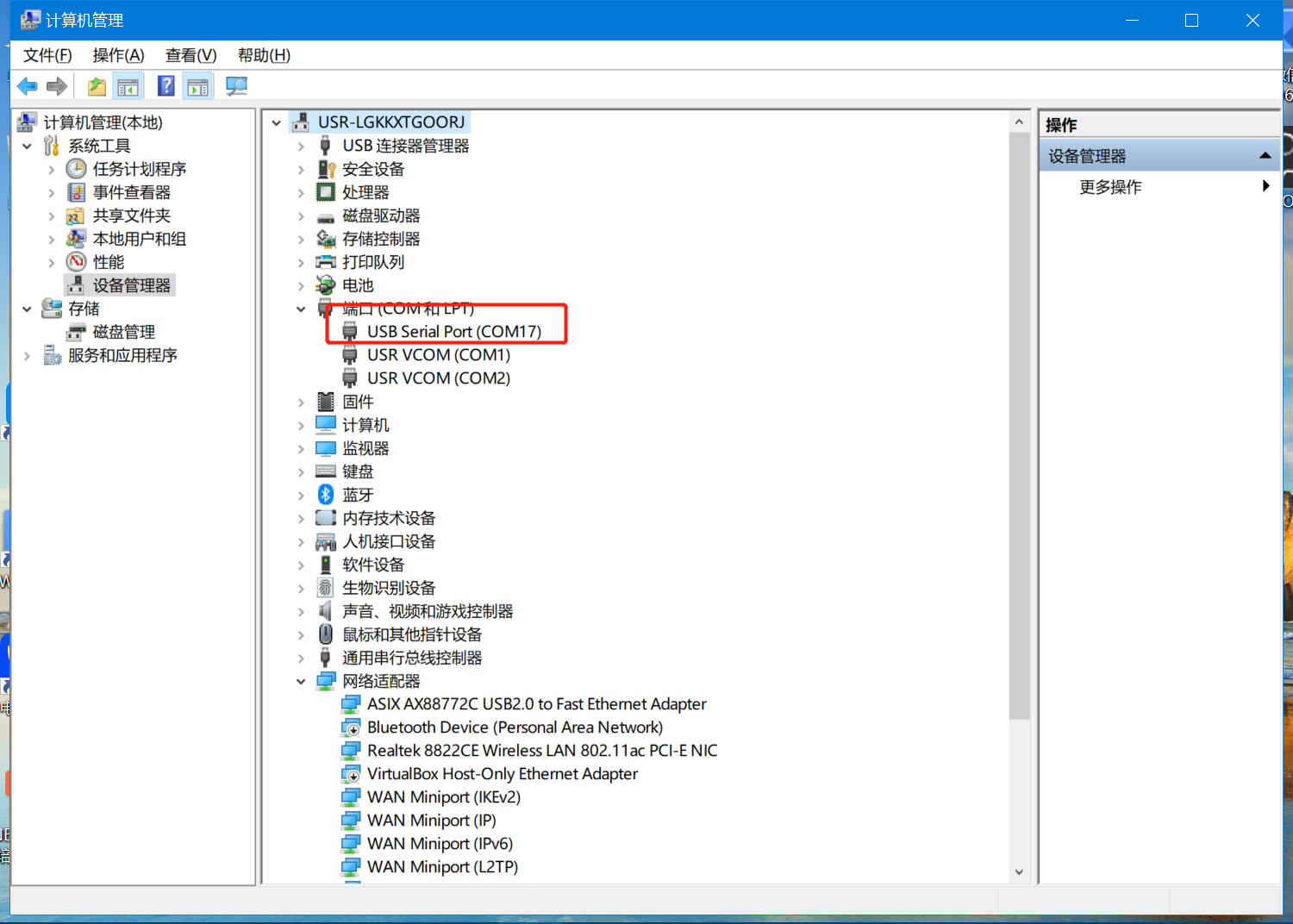The image size is (1293, 924).
Task: Collapse the 网络适配器 node
Action: tap(301, 681)
